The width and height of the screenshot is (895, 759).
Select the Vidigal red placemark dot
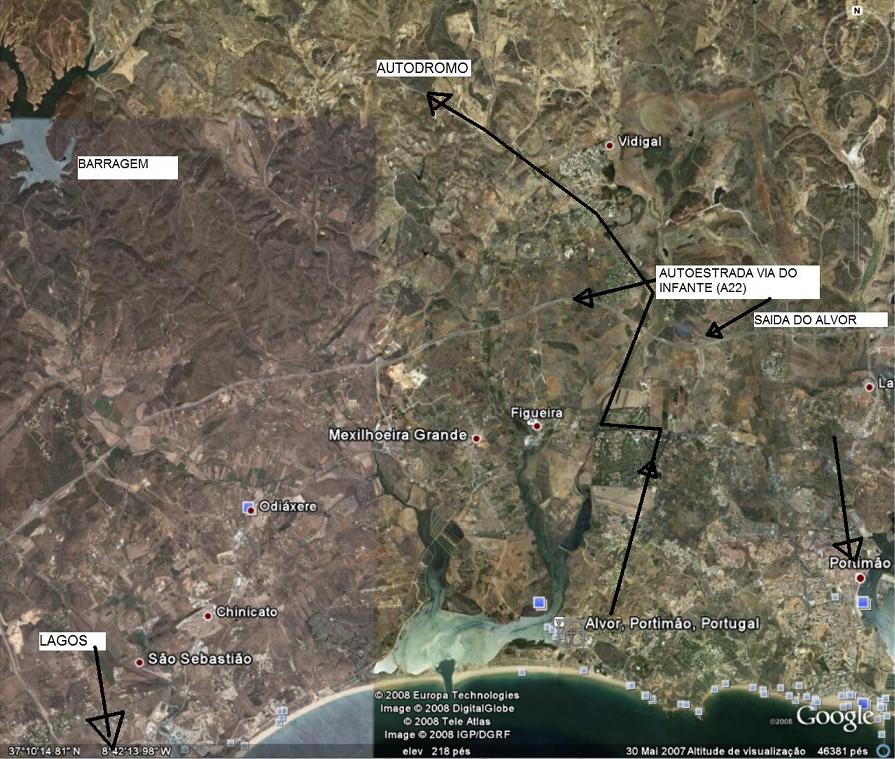(x=609, y=145)
